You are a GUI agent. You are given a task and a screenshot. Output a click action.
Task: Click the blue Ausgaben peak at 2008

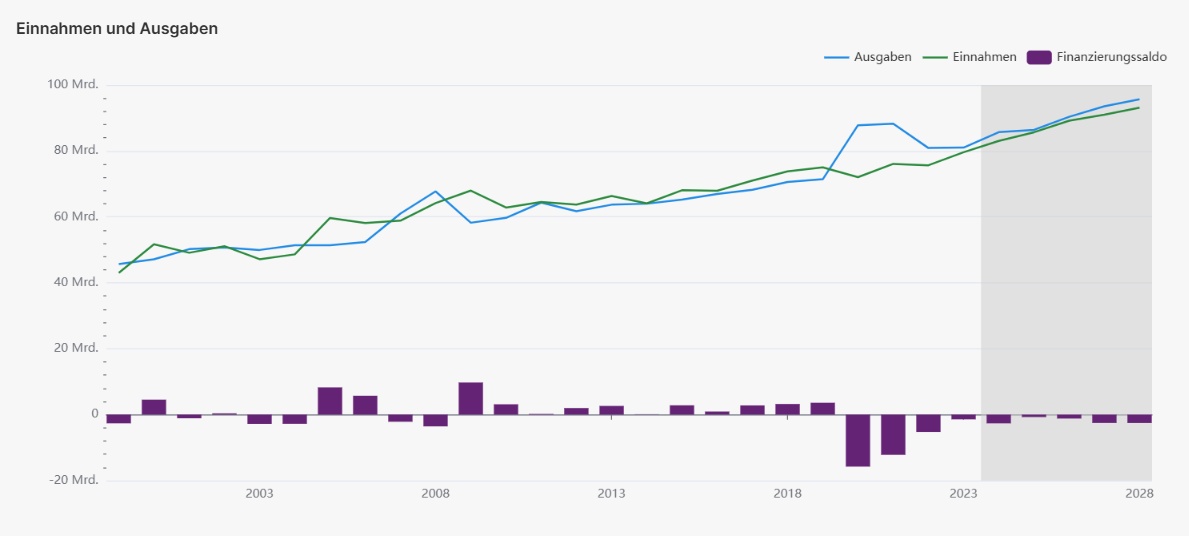tap(436, 191)
